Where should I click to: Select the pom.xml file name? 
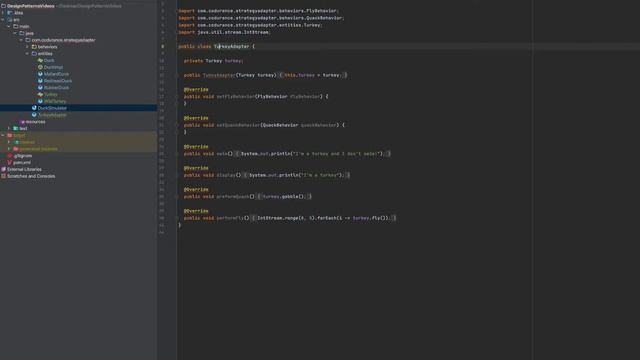tap(22, 162)
